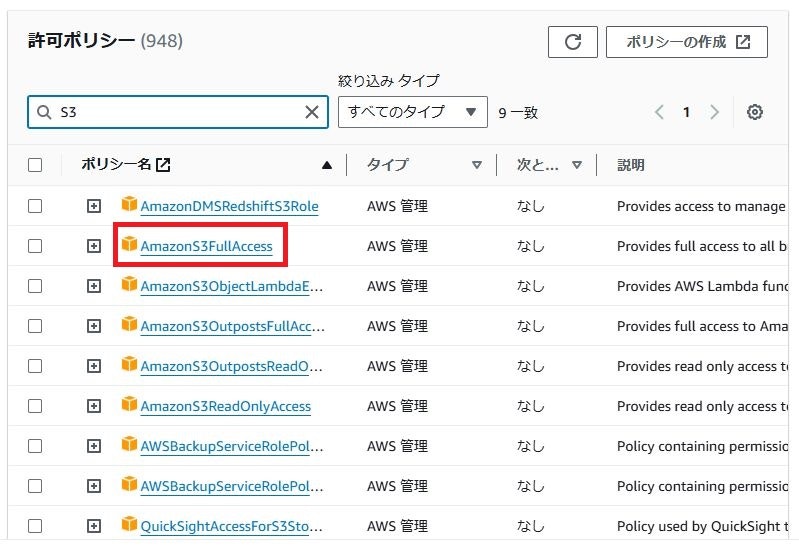Click 'AWS 管理' in AmazonS3FullAccess row

click(397, 246)
